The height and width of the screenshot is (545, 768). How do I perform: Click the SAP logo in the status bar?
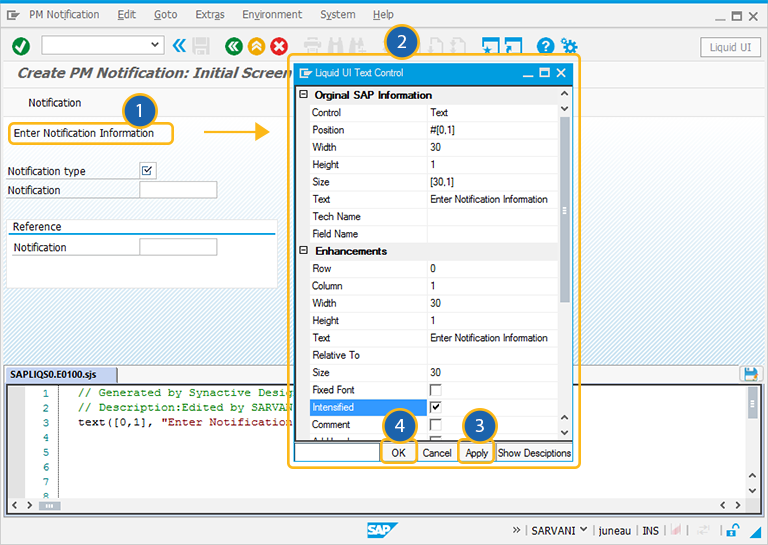[382, 530]
